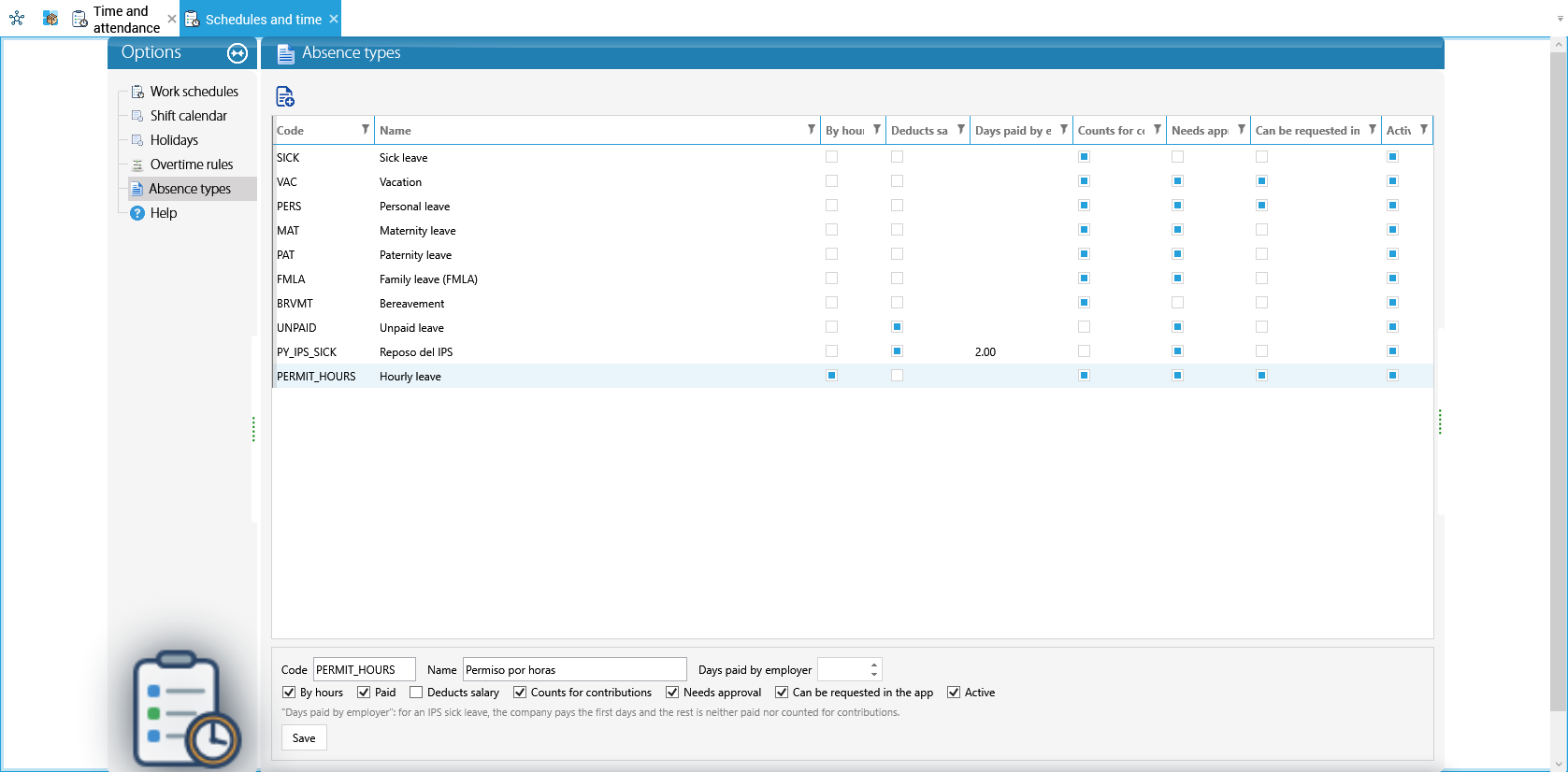
Task: Open Shift calendar in Options tree
Action: click(188, 116)
